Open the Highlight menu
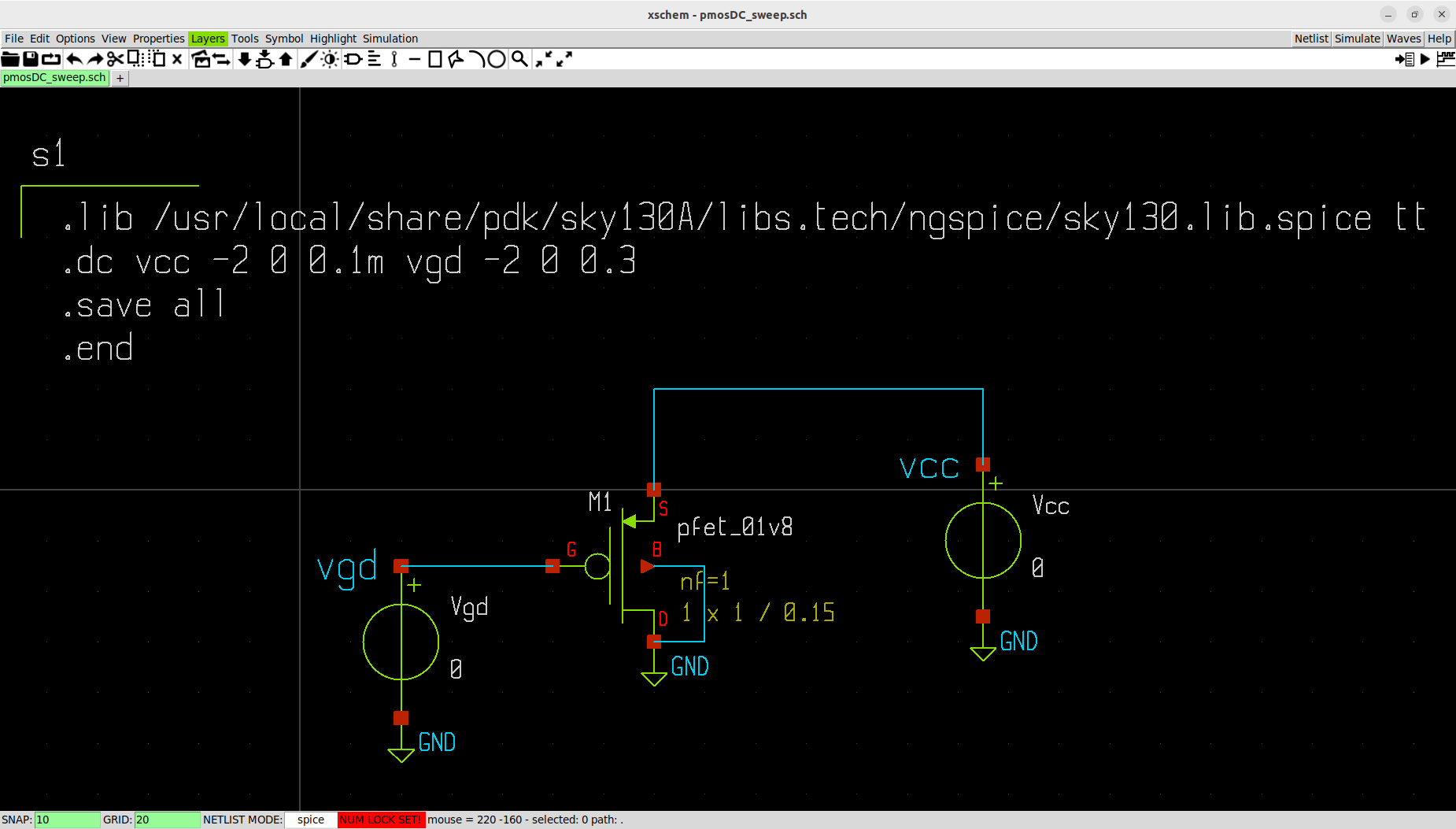Screen dimensions: 1456x829 tap(333, 38)
